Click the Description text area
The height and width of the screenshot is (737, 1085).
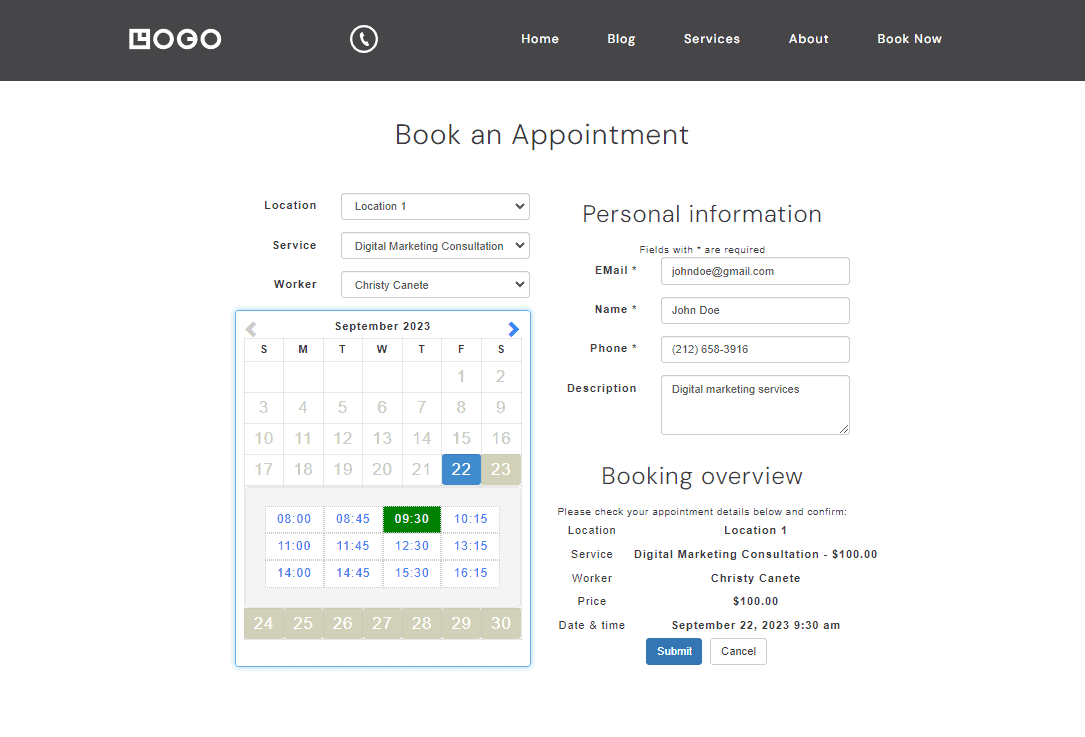pos(755,405)
